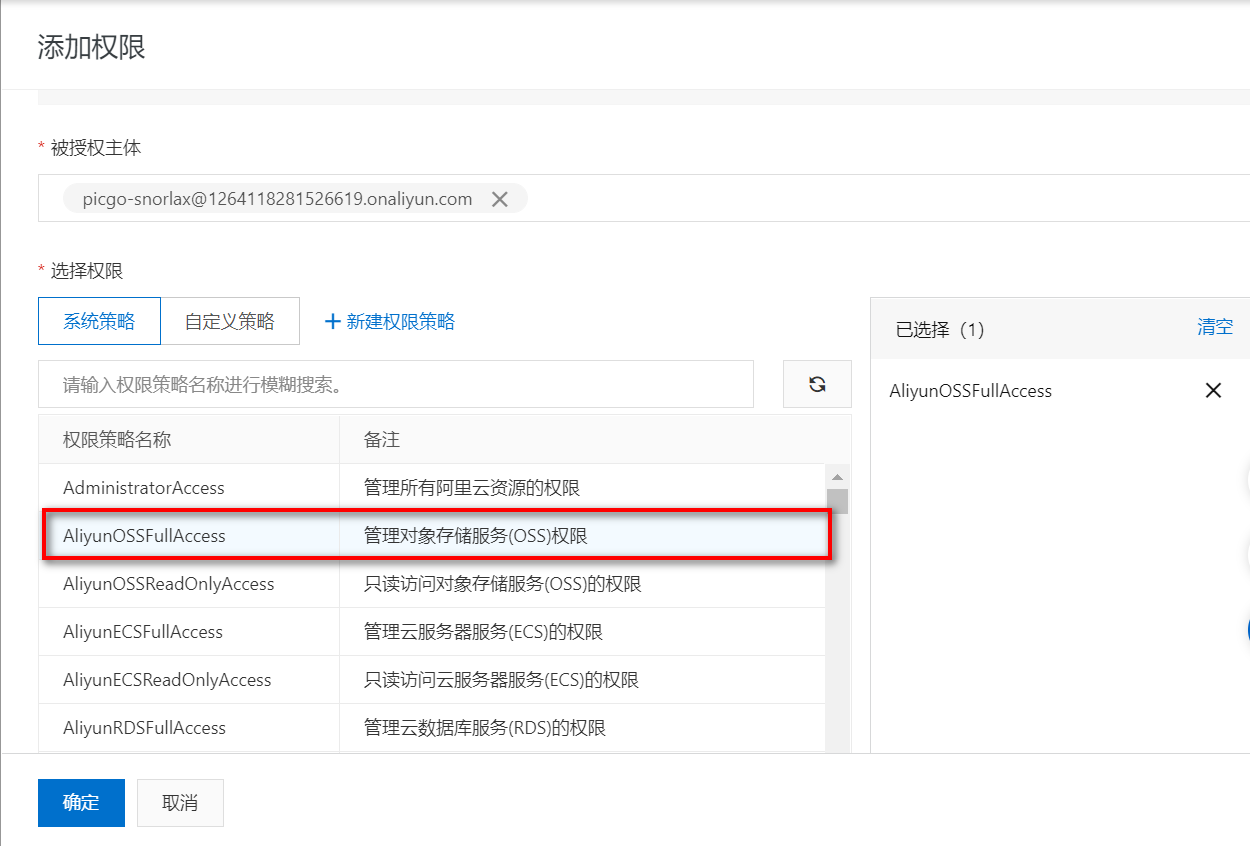This screenshot has width=1250, height=846.
Task: Click the 管理对象存储服务(OSS)权限 description
Action: click(x=476, y=536)
